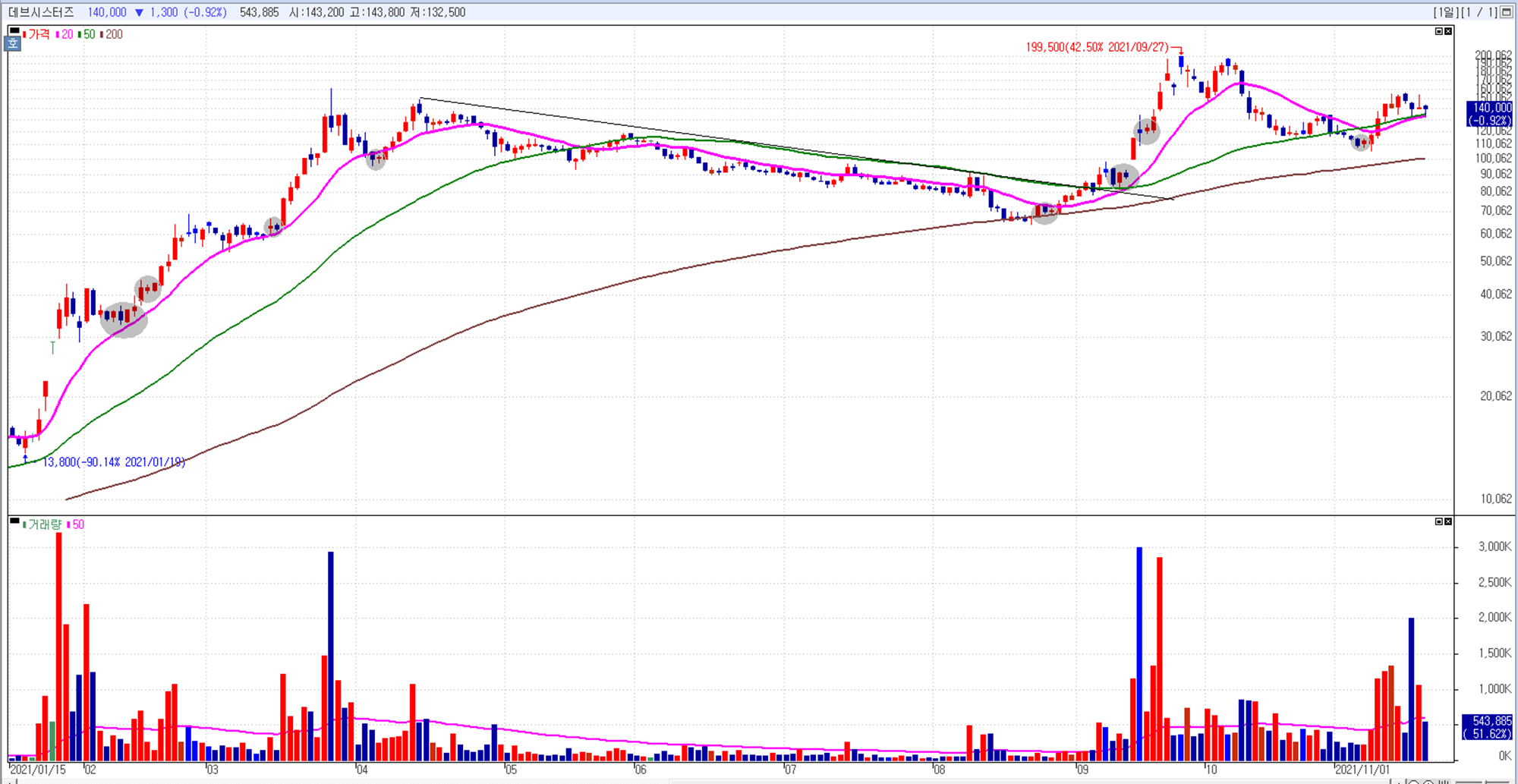Click the 2,000K volume axis label
This screenshot has width=1518, height=784.
1494,617
